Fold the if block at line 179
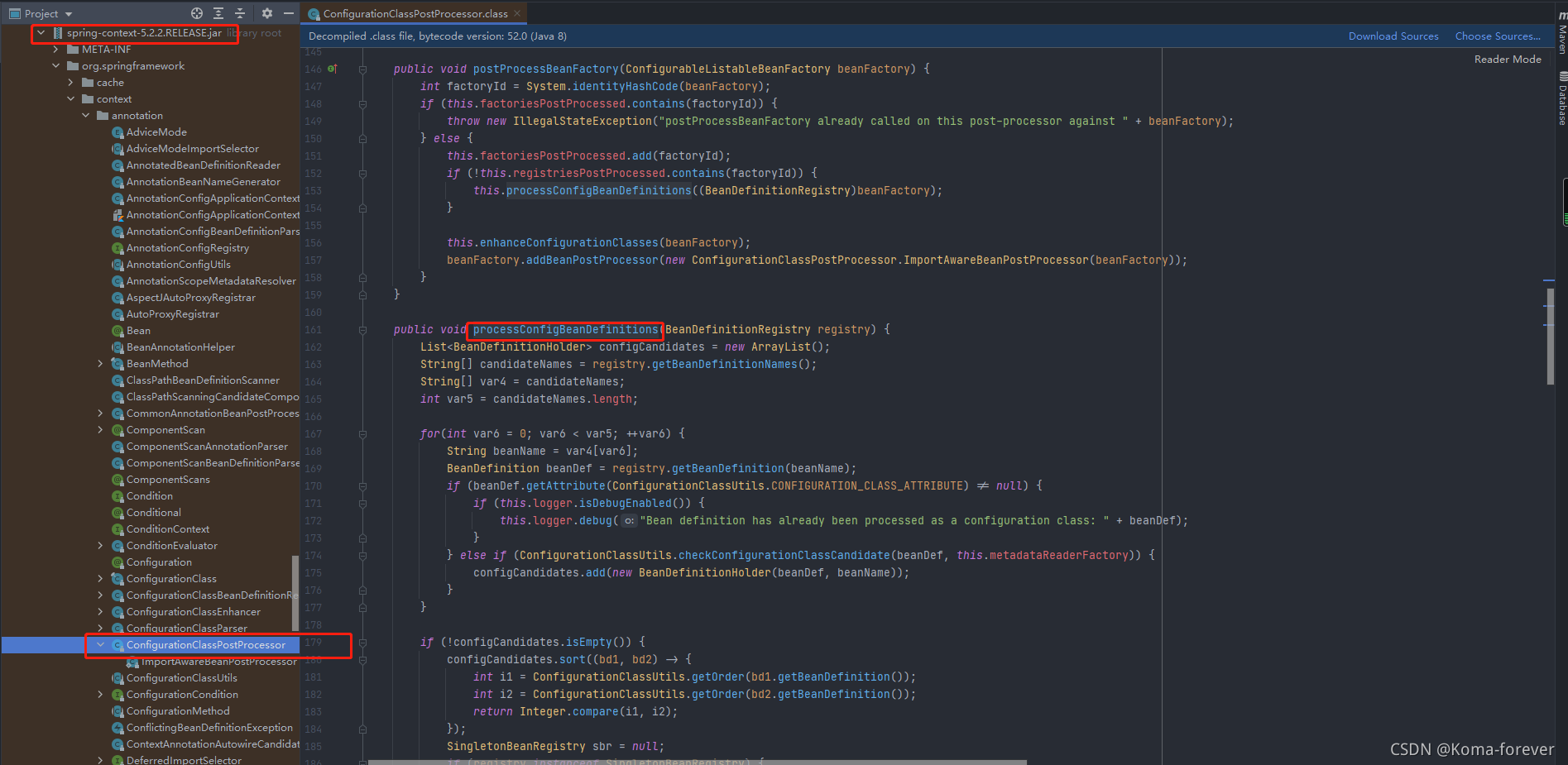1568x765 pixels. [362, 643]
